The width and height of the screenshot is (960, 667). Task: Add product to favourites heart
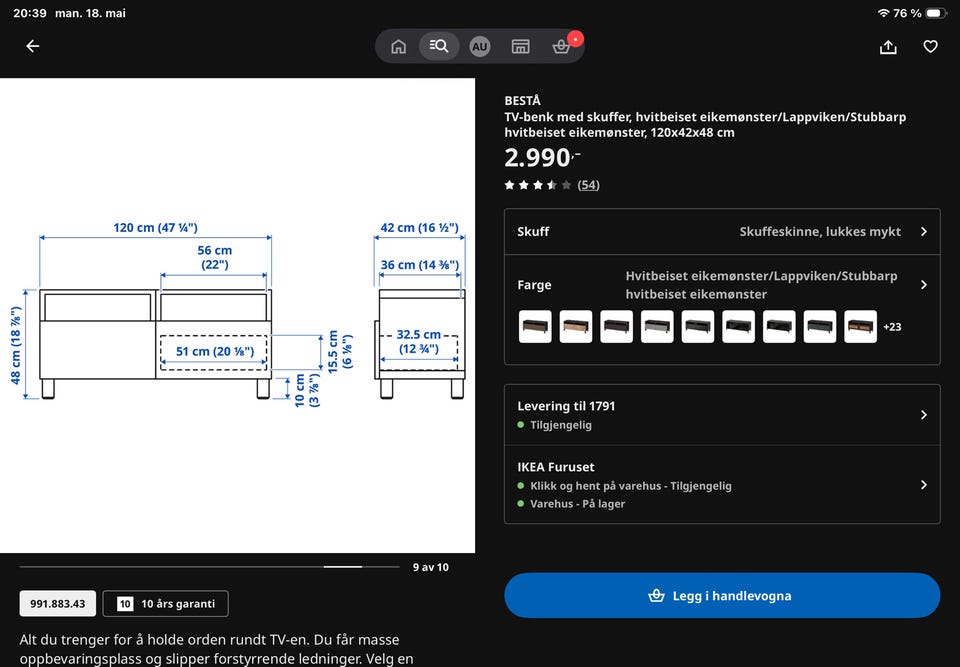pyautogui.click(x=930, y=47)
